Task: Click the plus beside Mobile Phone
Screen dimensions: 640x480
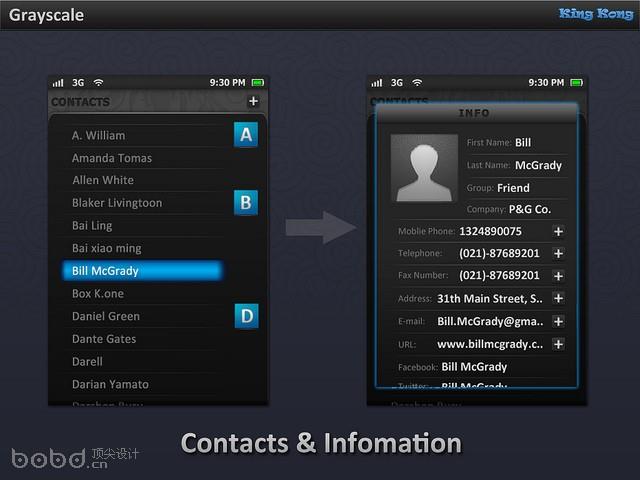Action: (x=558, y=231)
